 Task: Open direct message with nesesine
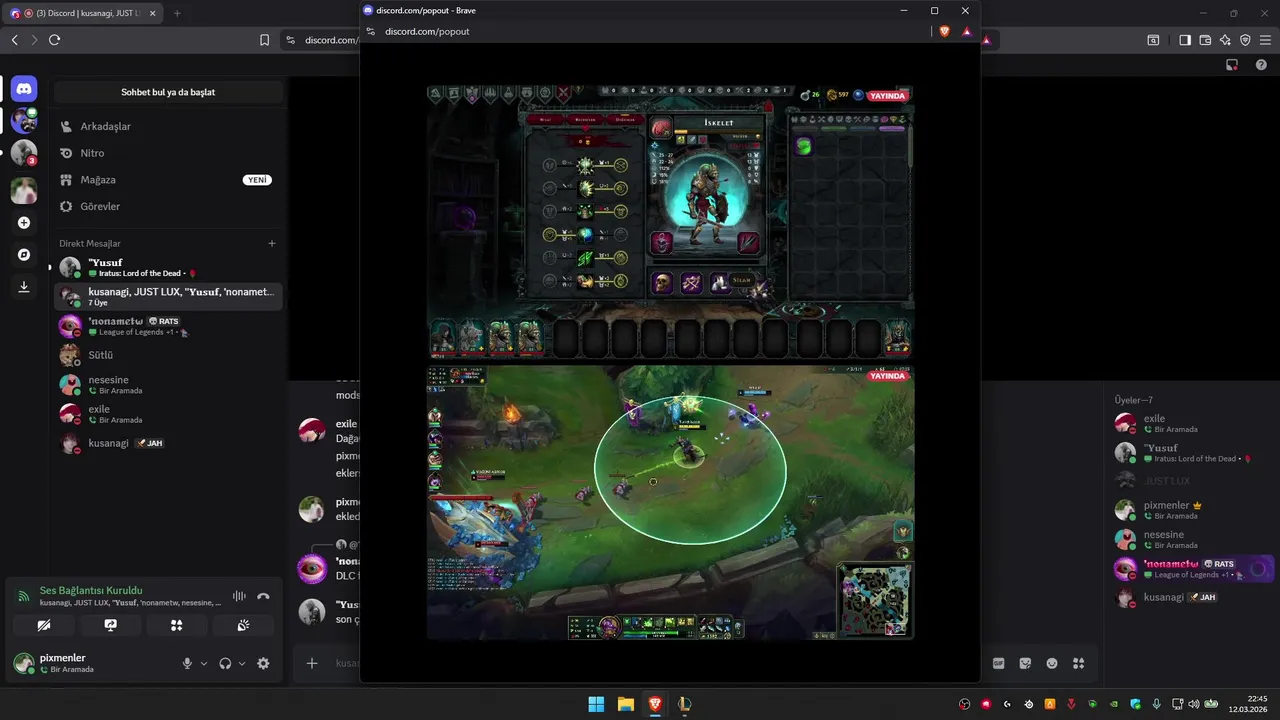[x=168, y=385]
